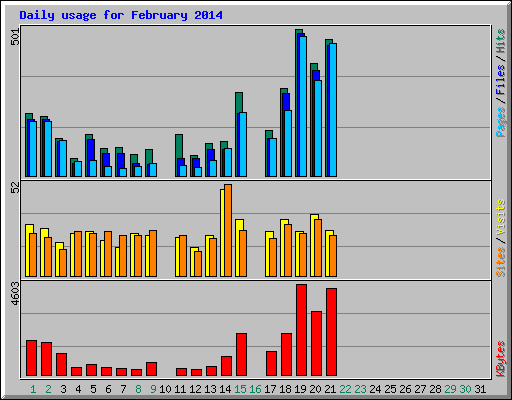Click day 25 on the x-axis
This screenshot has width=512, height=400.
click(390, 389)
